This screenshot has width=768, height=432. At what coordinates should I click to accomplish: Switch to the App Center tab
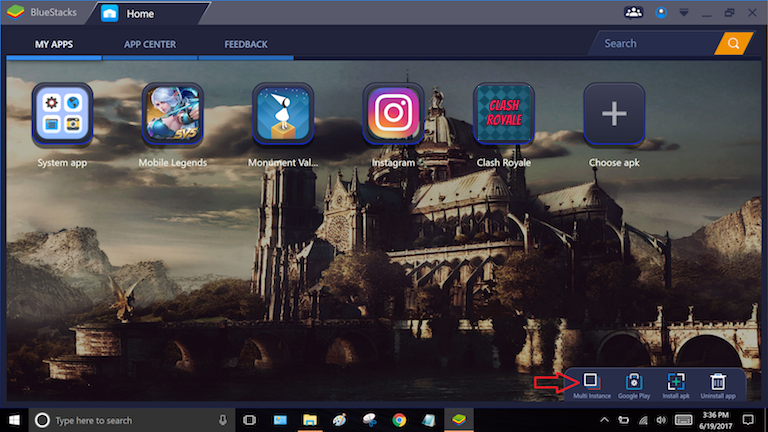[x=149, y=44]
